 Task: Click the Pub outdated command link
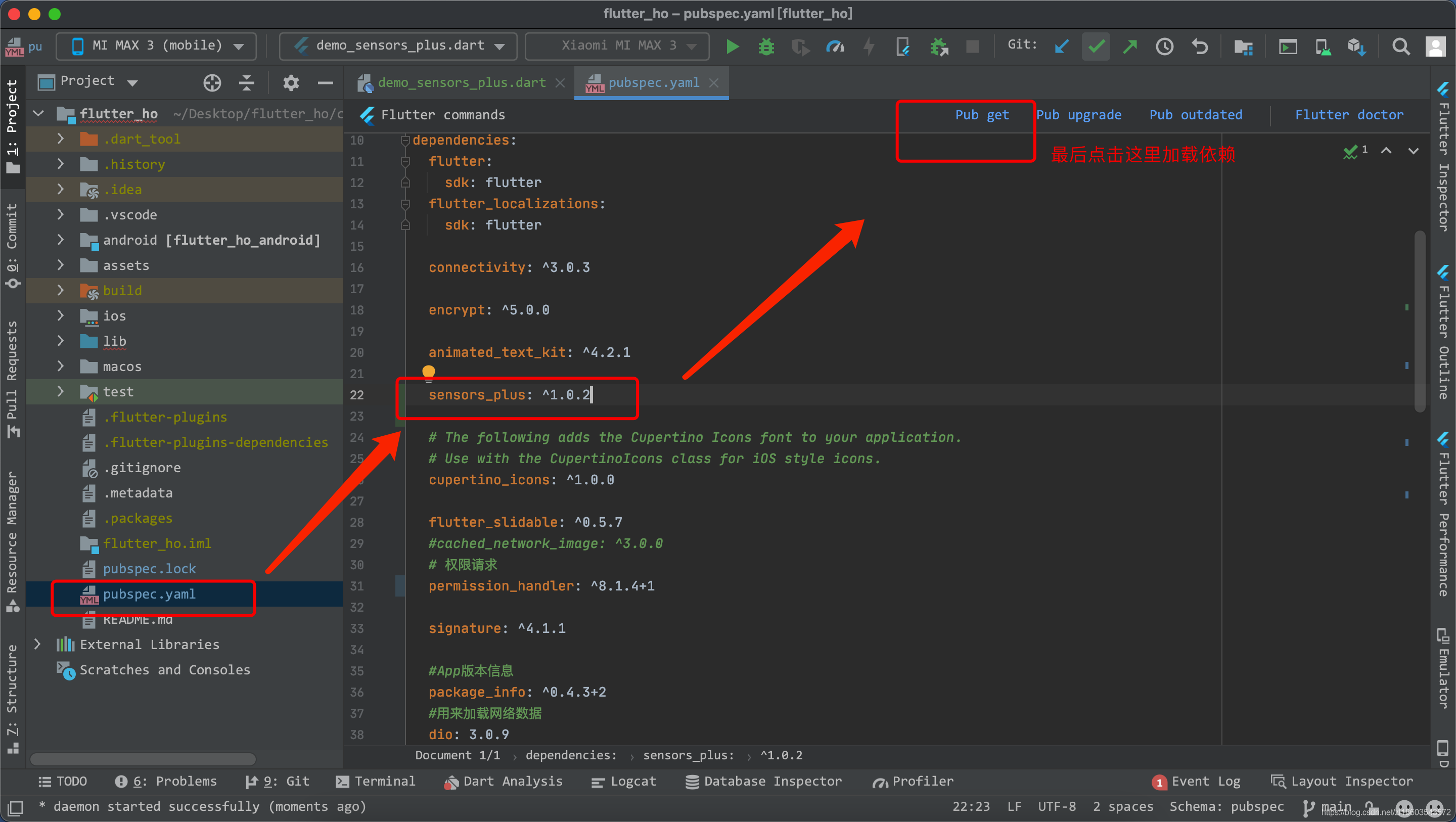pos(1197,114)
